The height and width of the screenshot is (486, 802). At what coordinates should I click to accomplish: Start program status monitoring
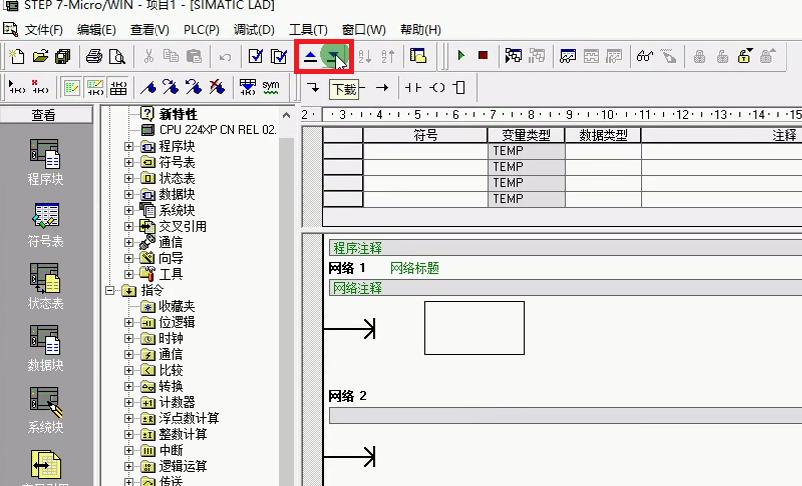tap(513, 55)
